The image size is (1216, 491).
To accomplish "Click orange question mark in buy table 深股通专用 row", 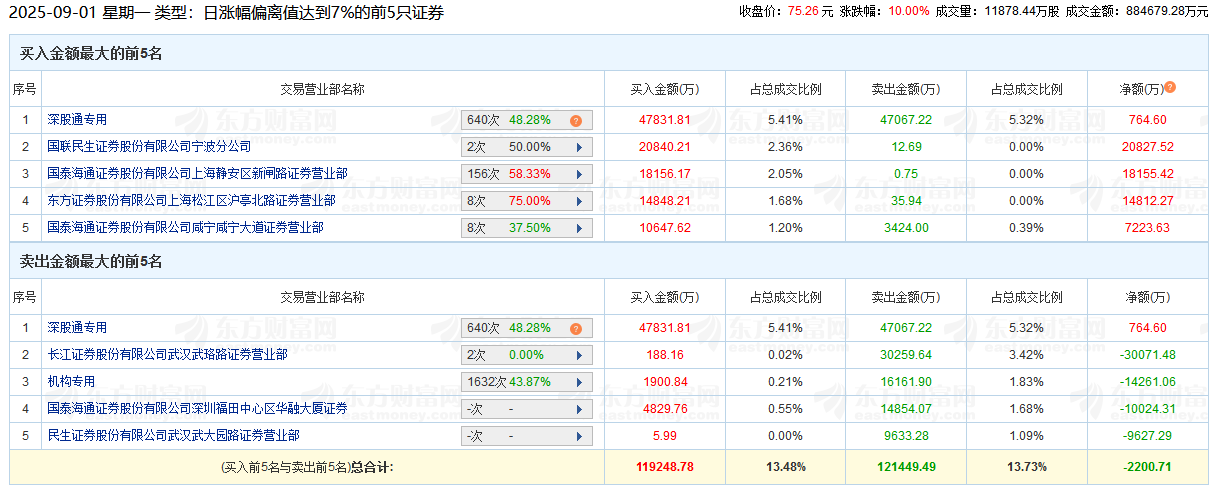I will [576, 121].
